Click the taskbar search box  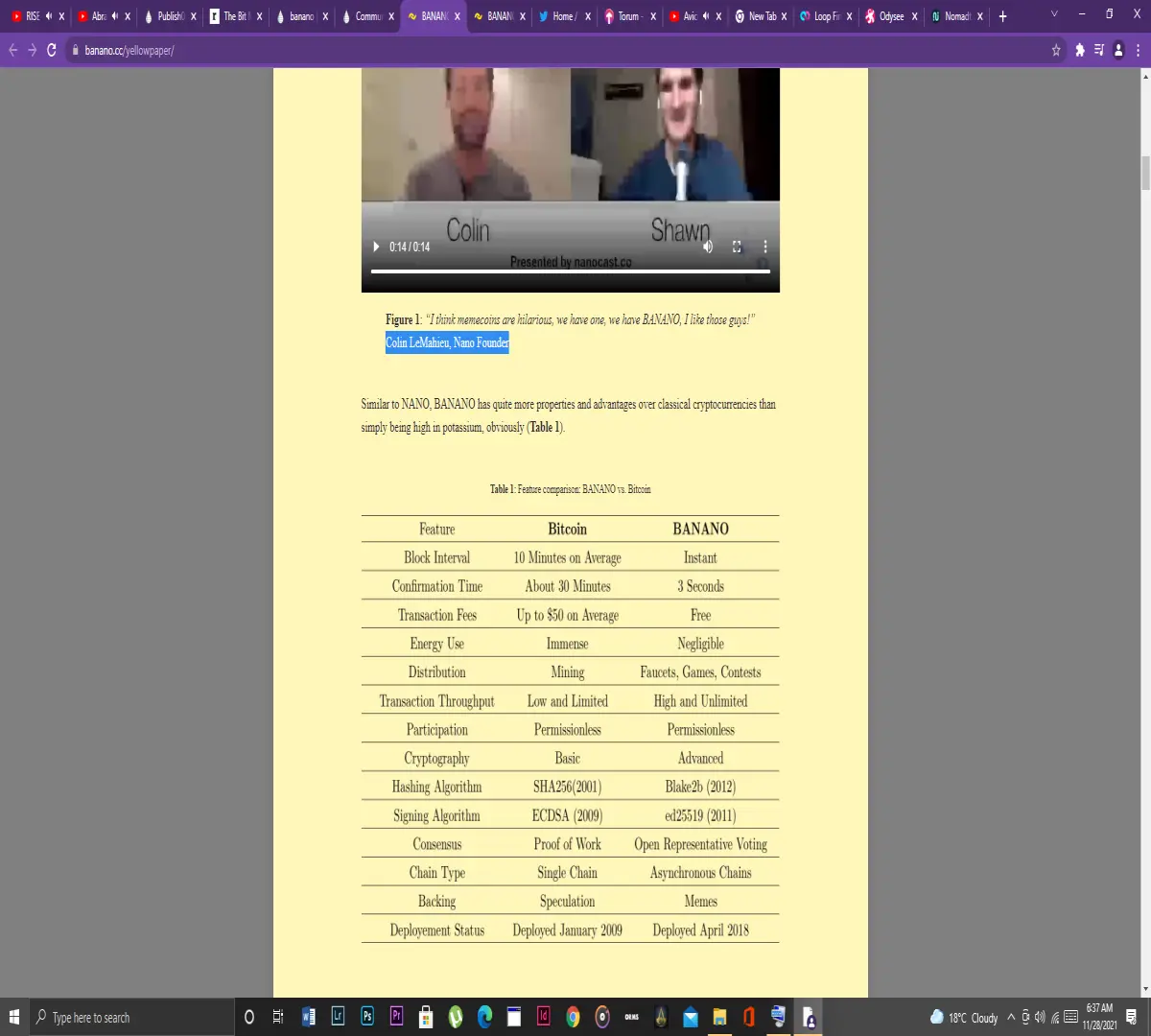pyautogui.click(x=131, y=1017)
